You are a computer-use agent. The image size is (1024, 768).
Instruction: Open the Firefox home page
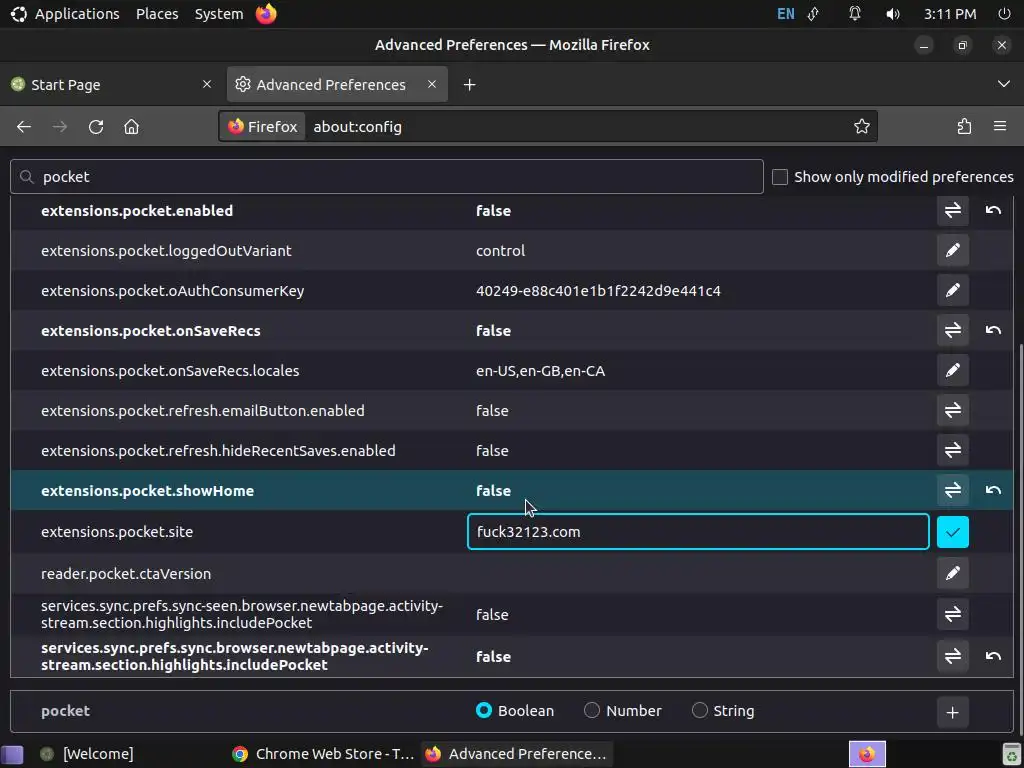click(131, 127)
